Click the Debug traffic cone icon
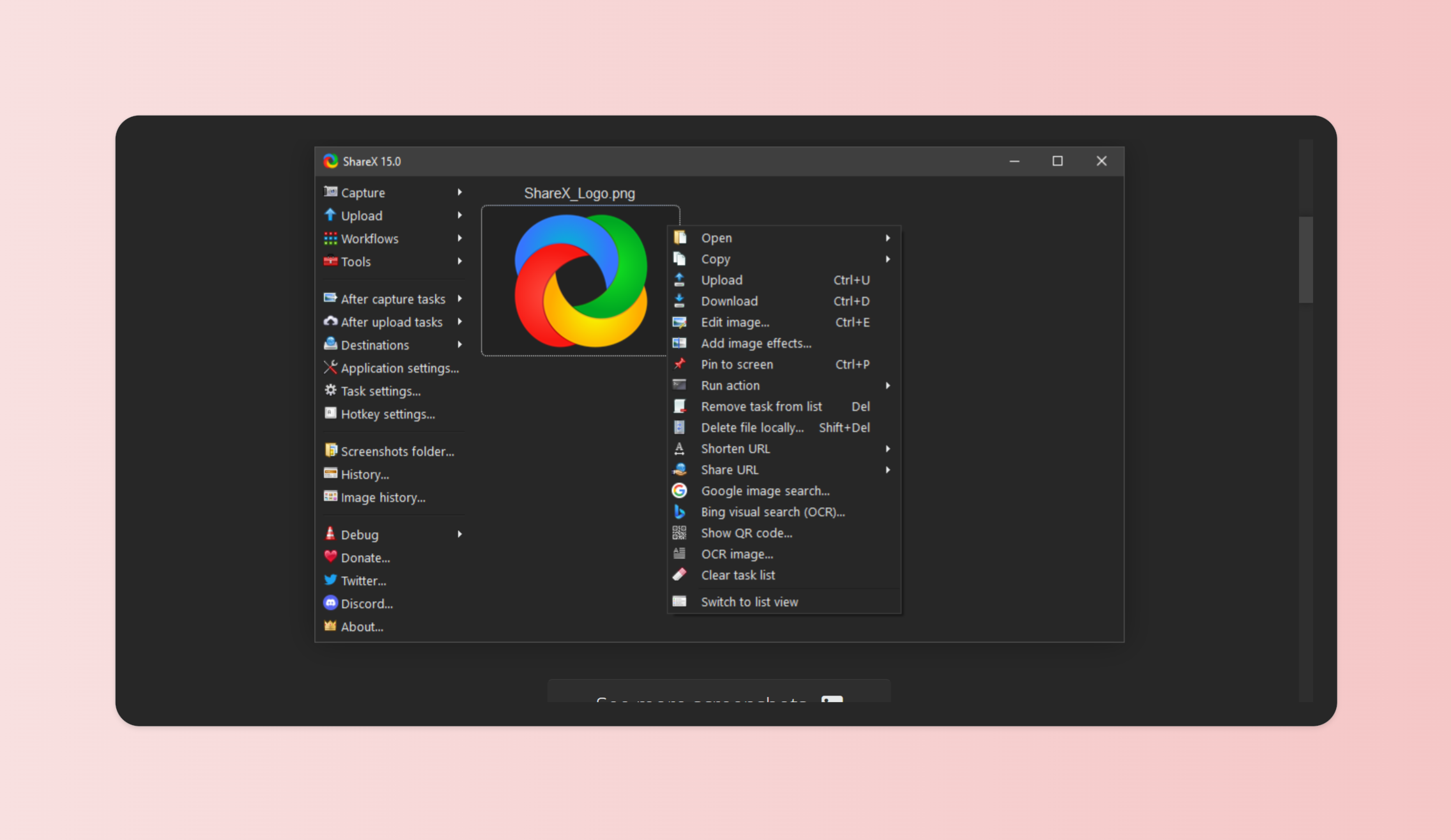Viewport: 1451px width, 840px height. point(330,533)
